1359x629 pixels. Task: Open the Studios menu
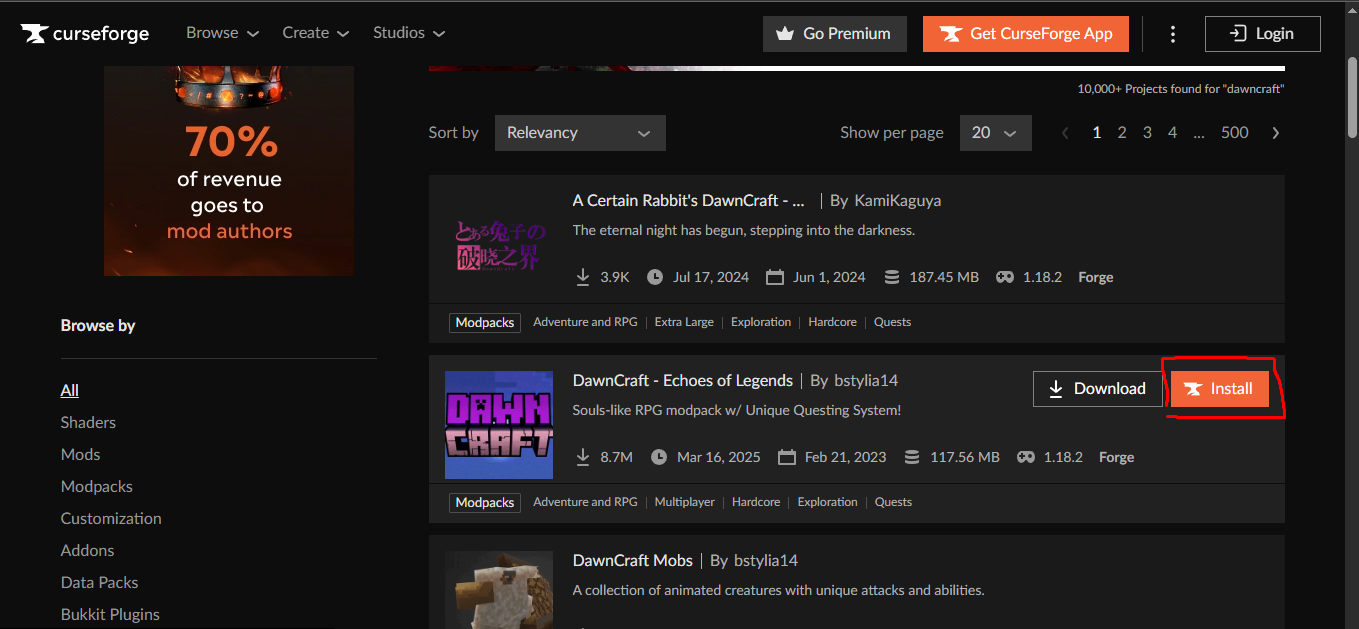409,33
